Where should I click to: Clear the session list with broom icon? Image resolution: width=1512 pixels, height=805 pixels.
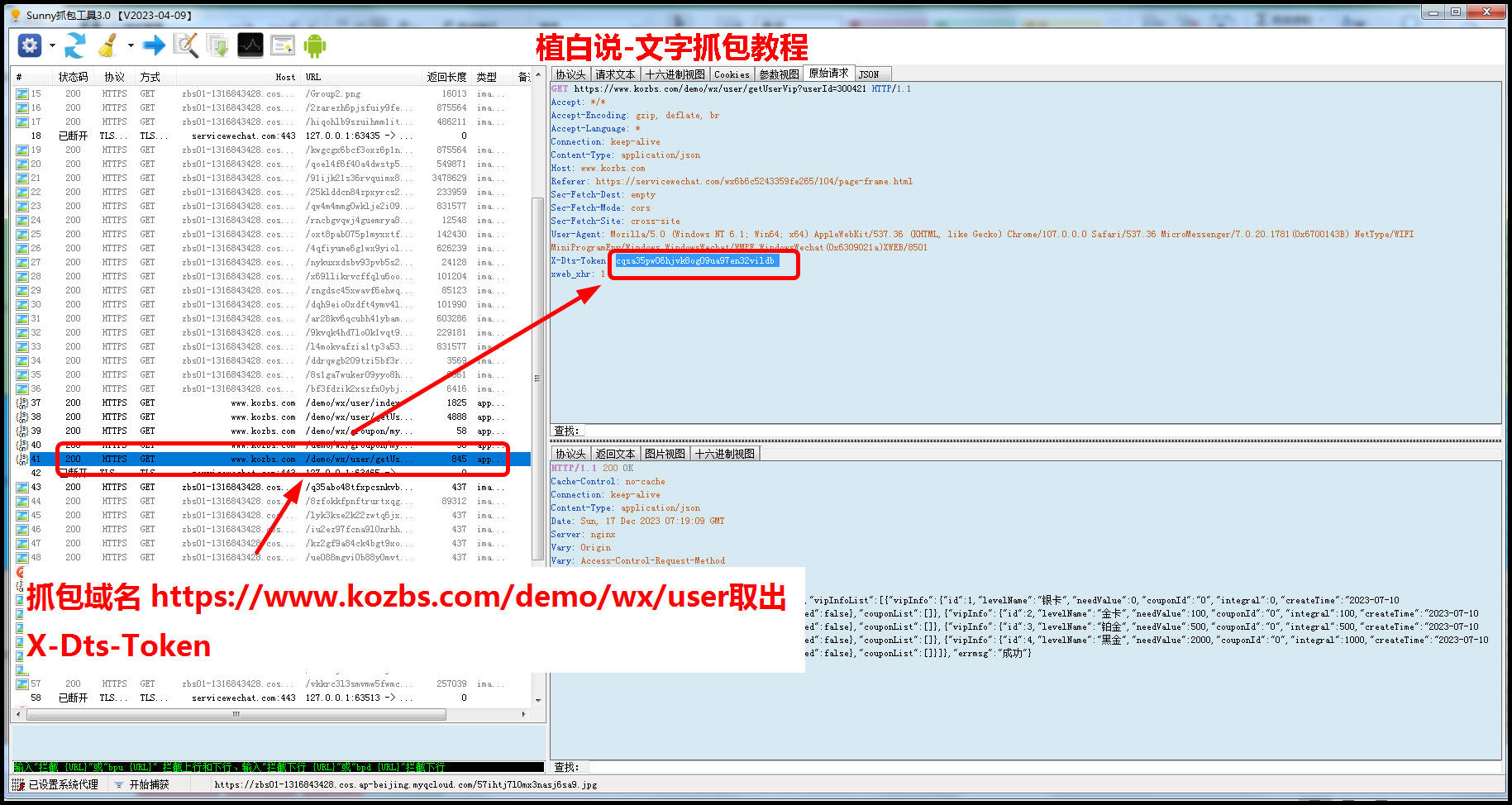[x=107, y=45]
